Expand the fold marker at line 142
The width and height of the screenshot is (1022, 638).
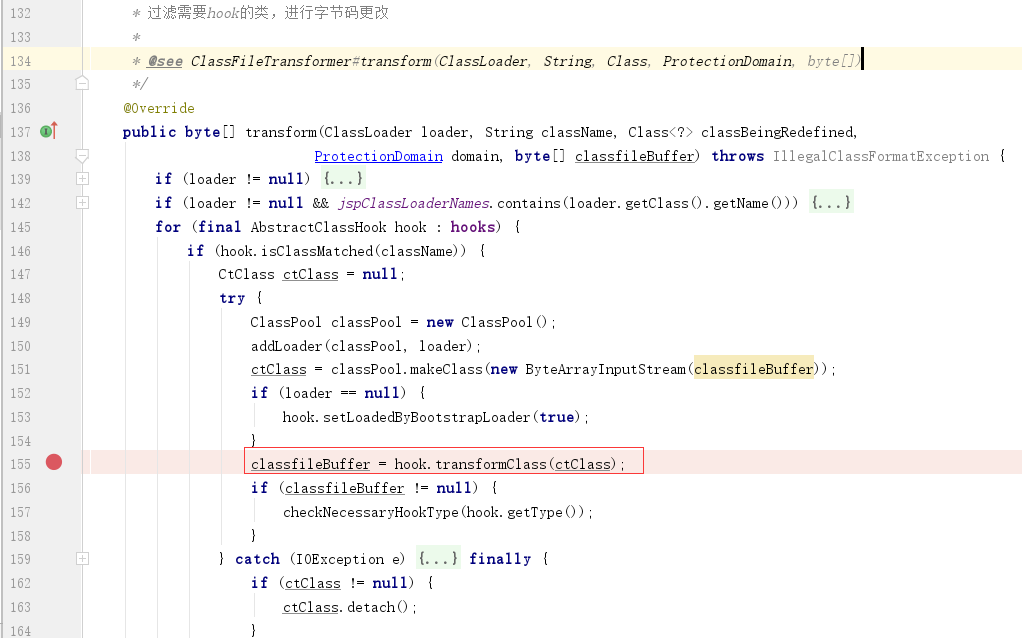point(82,202)
